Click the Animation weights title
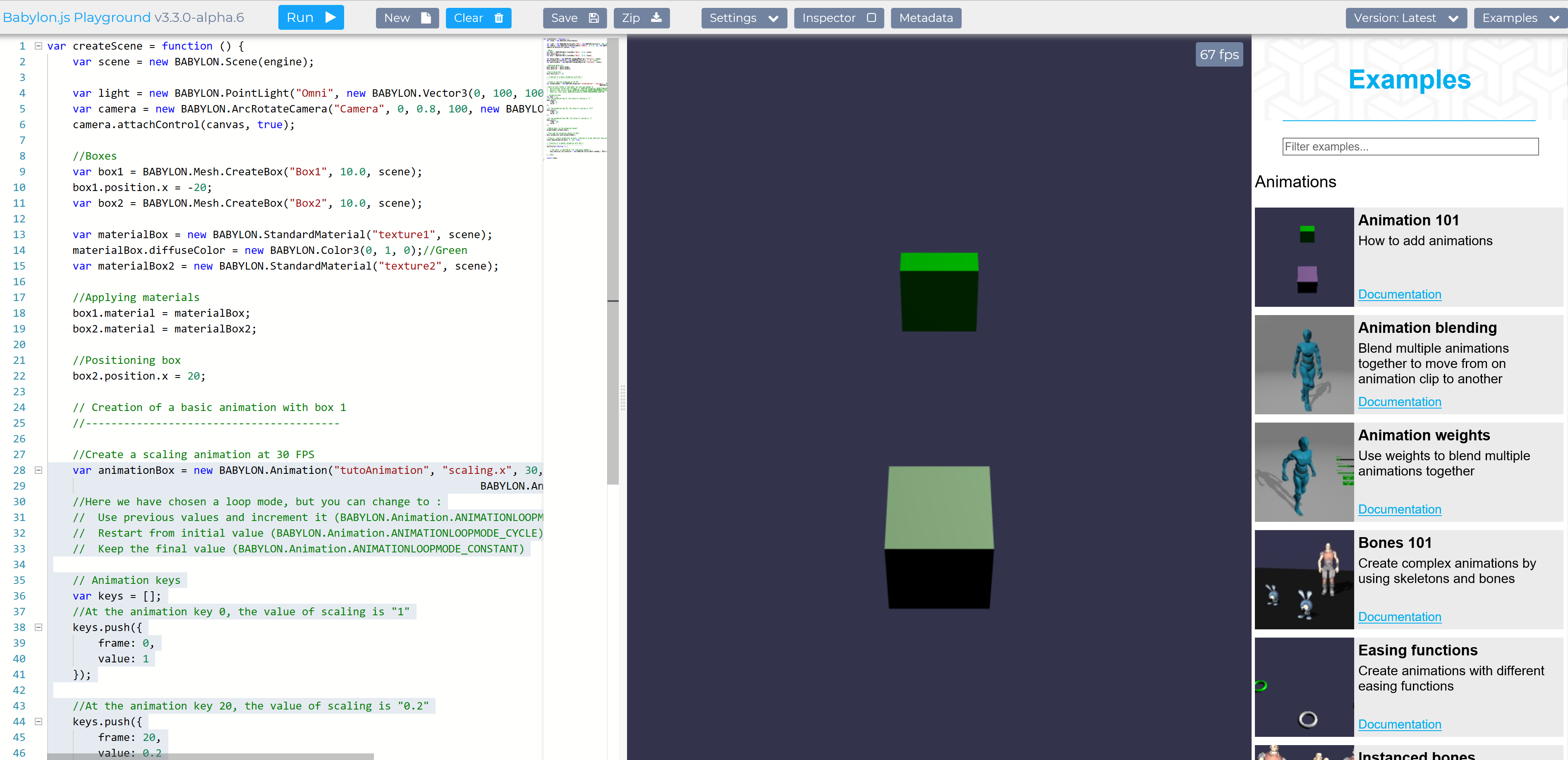 (x=1424, y=436)
